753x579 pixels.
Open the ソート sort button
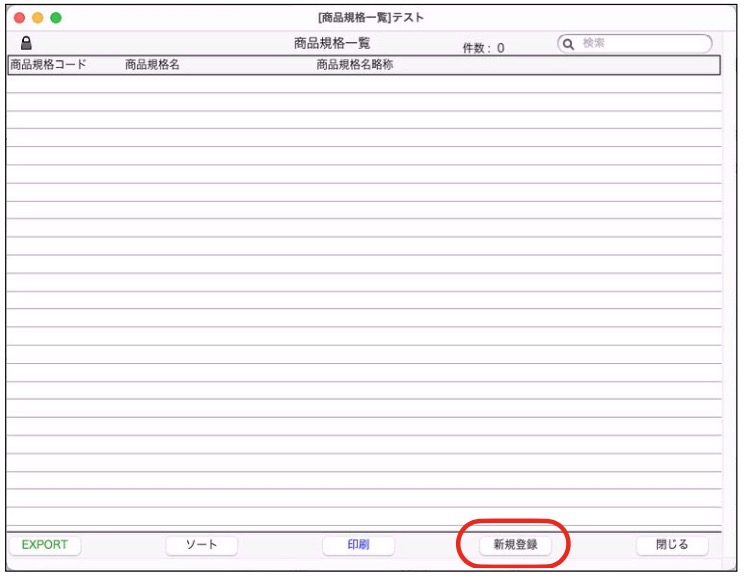coord(201,545)
